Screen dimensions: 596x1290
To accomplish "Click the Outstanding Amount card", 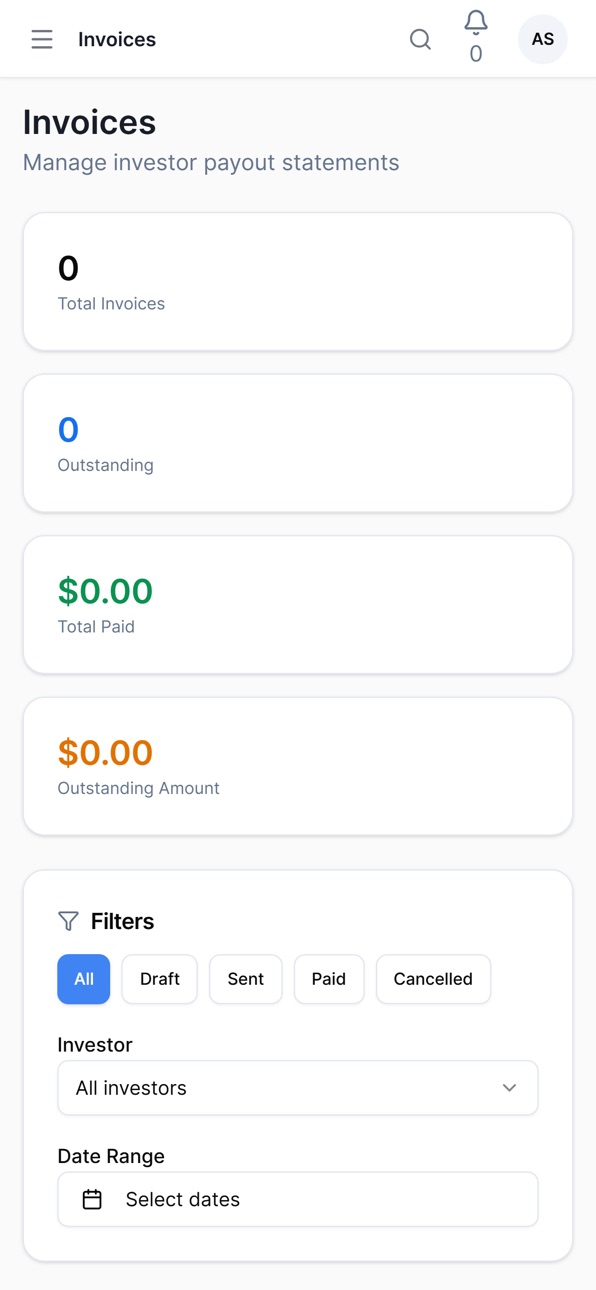I will click(298, 766).
